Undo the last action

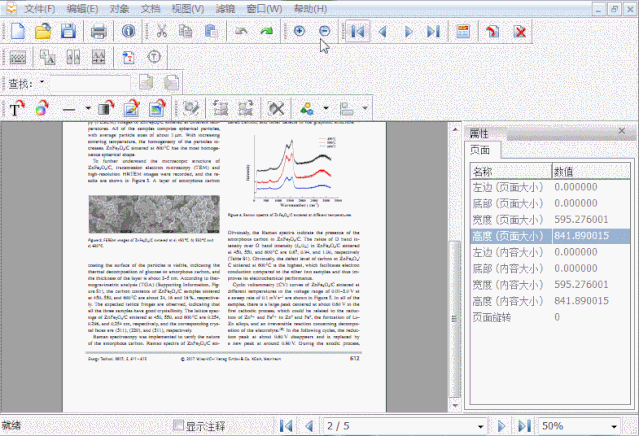[241, 31]
